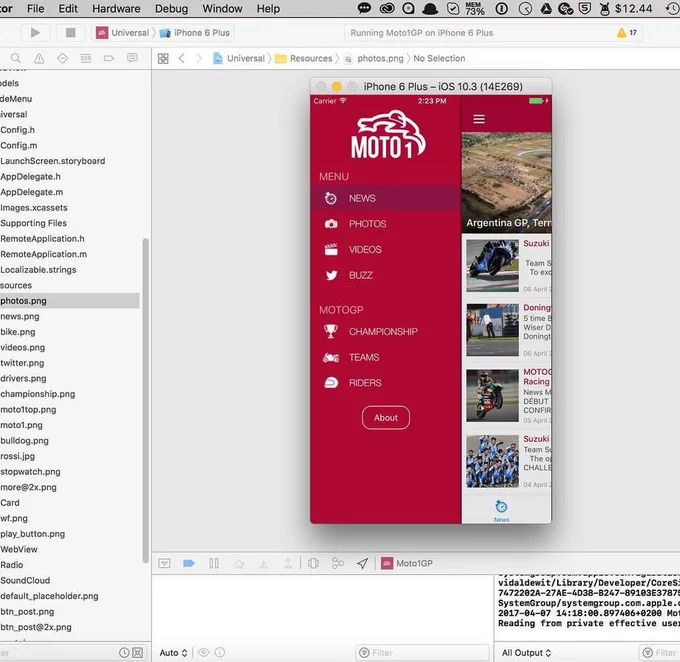The width and height of the screenshot is (680, 662).
Task: Pause program execution in debug bar
Action: (x=214, y=563)
